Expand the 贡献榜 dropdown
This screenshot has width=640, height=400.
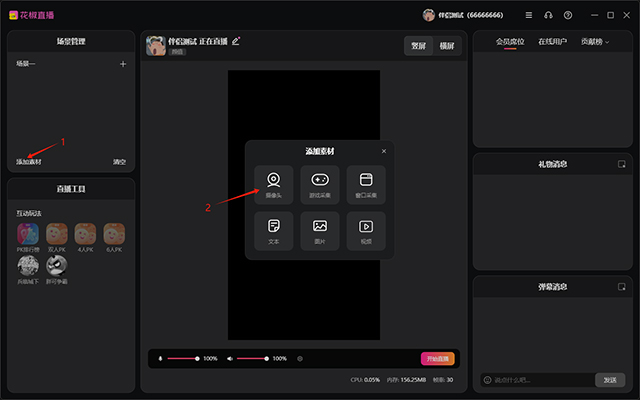tap(595, 42)
